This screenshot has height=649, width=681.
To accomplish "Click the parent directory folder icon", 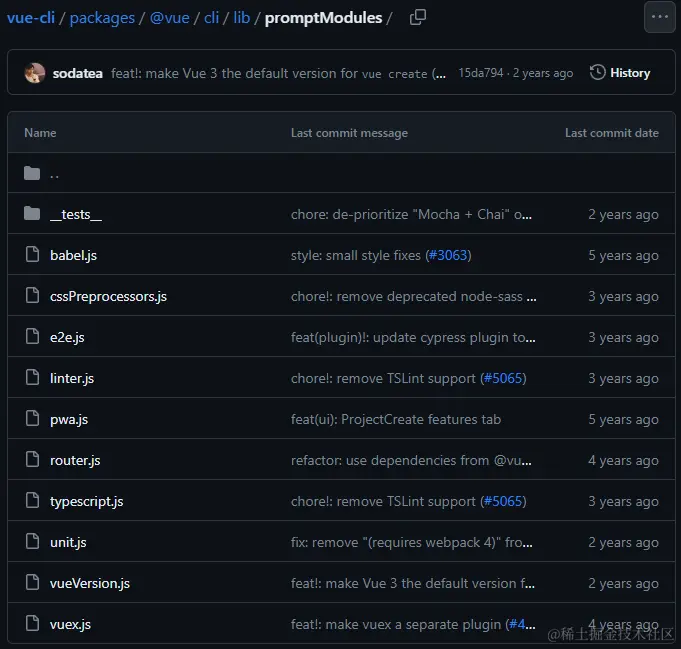I will coord(32,173).
